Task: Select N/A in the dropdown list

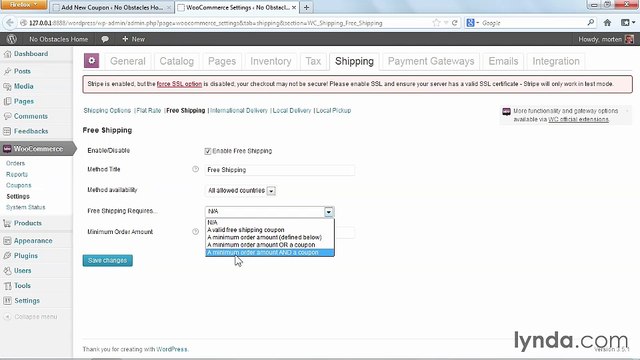Action: [x=269, y=222]
